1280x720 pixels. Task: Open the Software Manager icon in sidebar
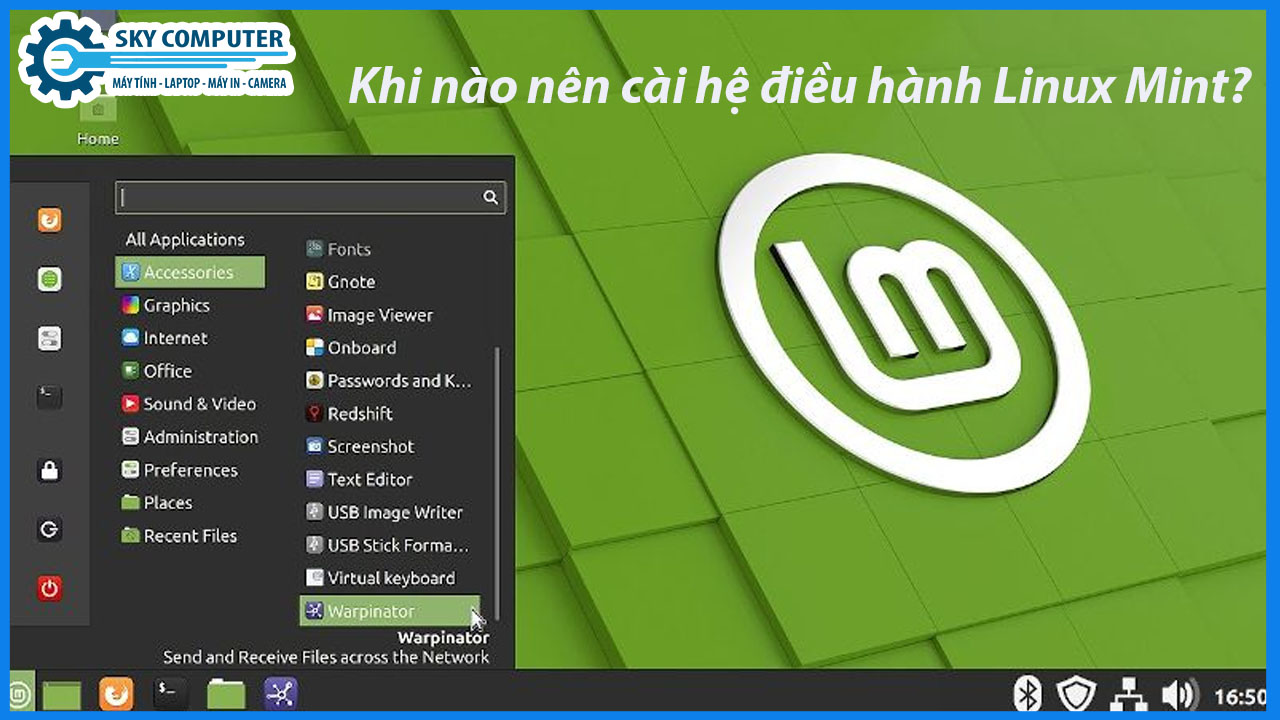coord(49,279)
